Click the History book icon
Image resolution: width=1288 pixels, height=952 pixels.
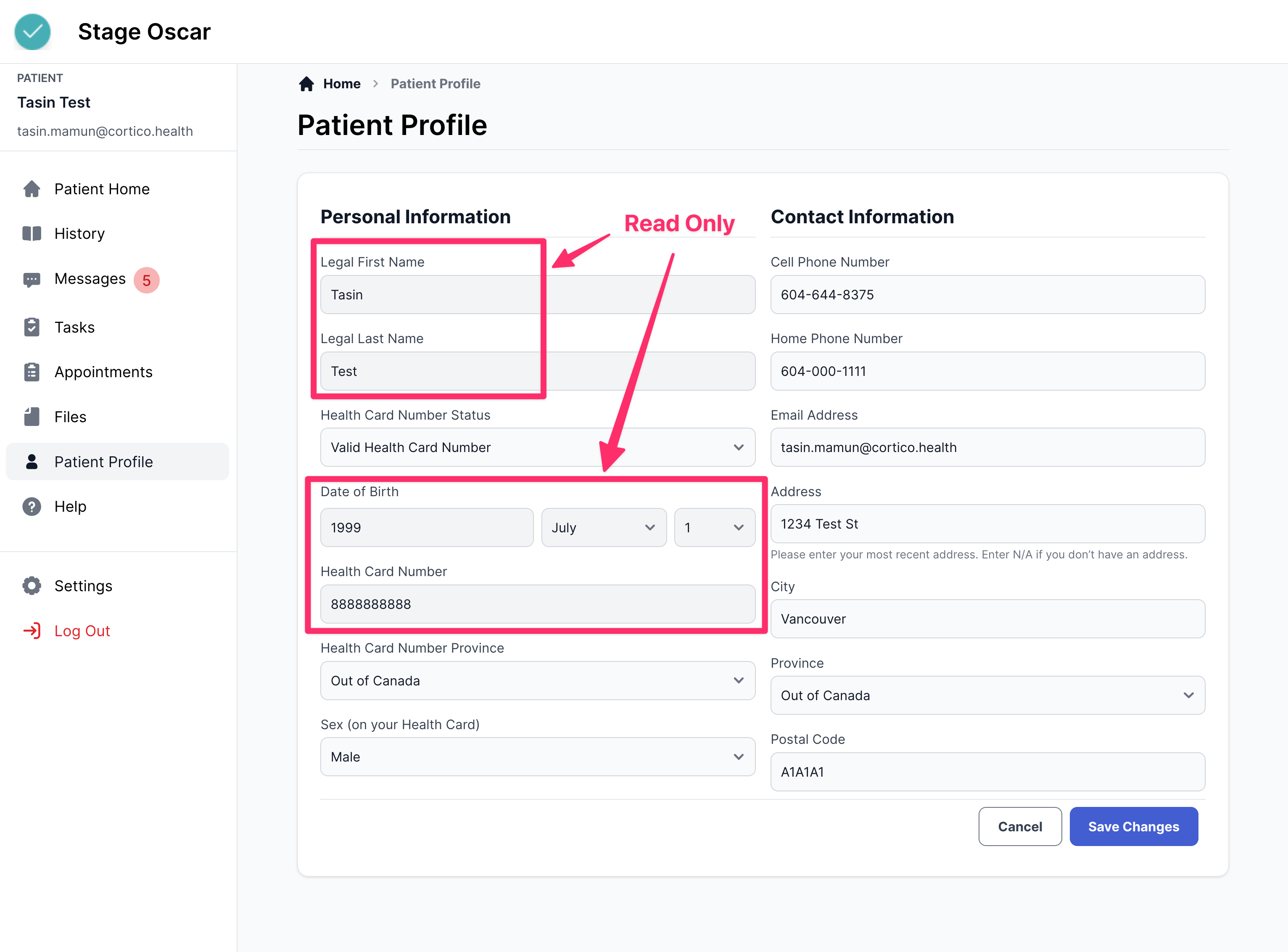[x=32, y=233]
